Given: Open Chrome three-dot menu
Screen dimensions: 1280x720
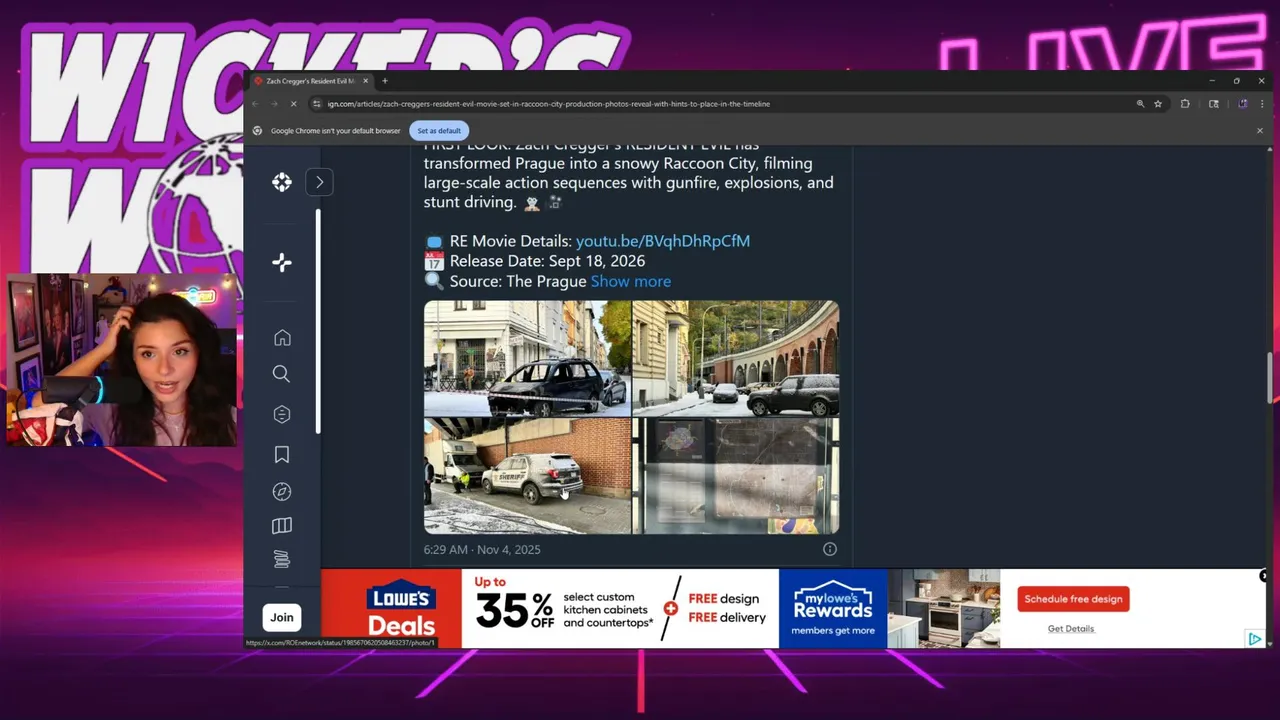Looking at the screenshot, I should [1261, 104].
